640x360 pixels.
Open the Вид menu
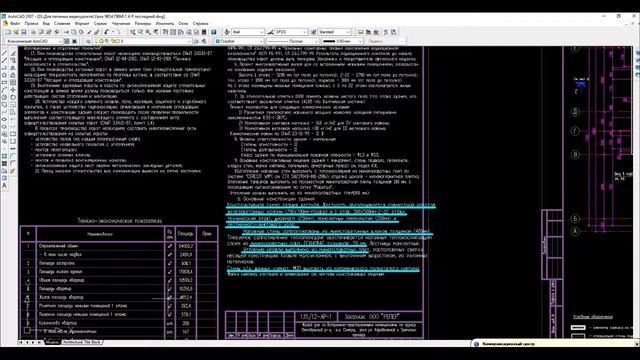pyautogui.click(x=46, y=24)
